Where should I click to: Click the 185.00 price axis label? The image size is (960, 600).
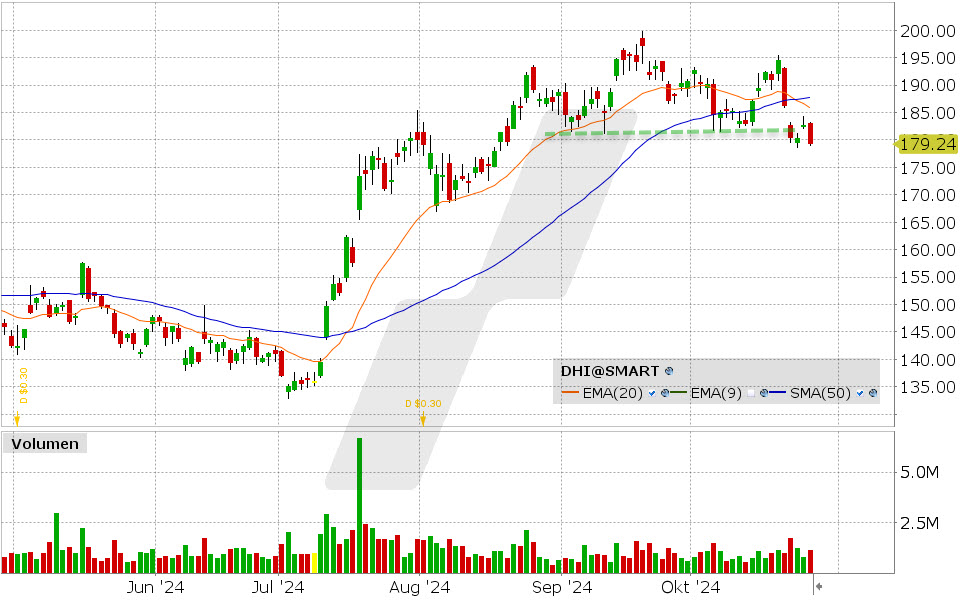928,113
